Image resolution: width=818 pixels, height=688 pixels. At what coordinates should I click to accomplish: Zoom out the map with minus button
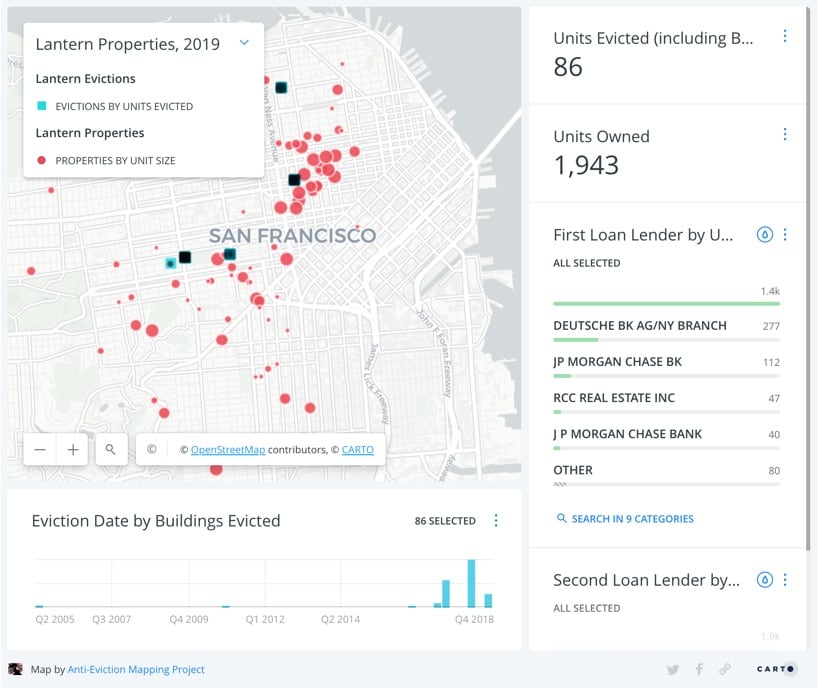40,450
